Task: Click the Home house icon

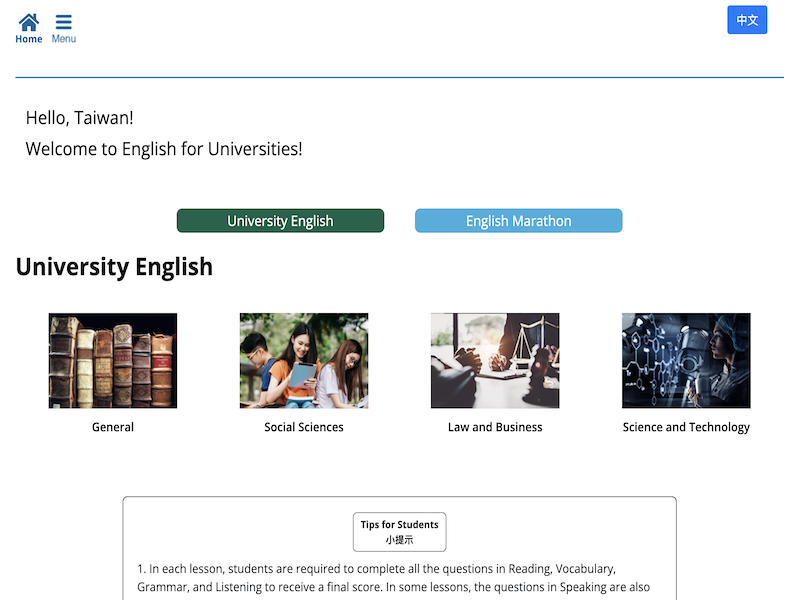Action: click(29, 22)
